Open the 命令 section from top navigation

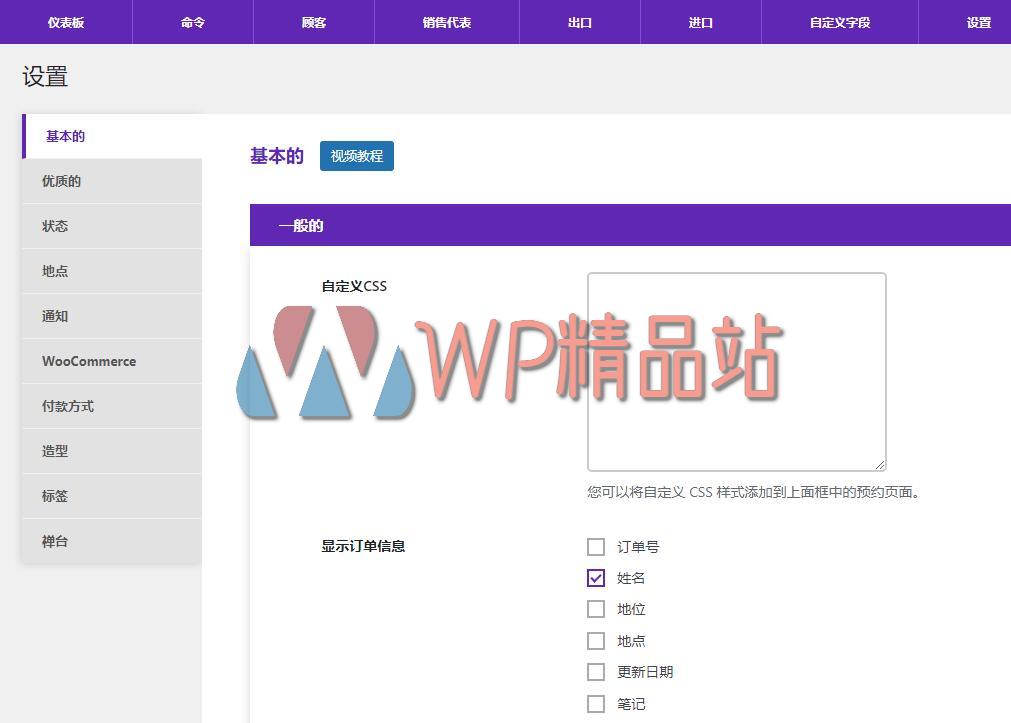192,22
